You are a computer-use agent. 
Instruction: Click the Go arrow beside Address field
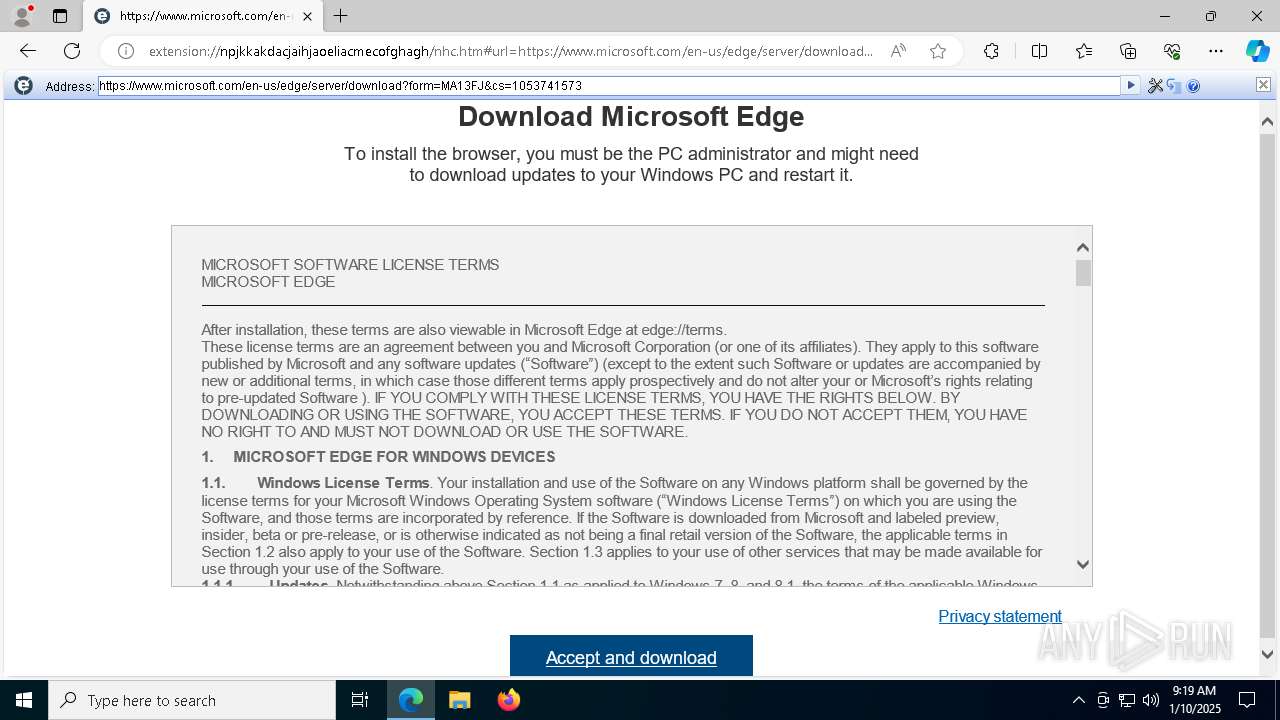click(1131, 86)
